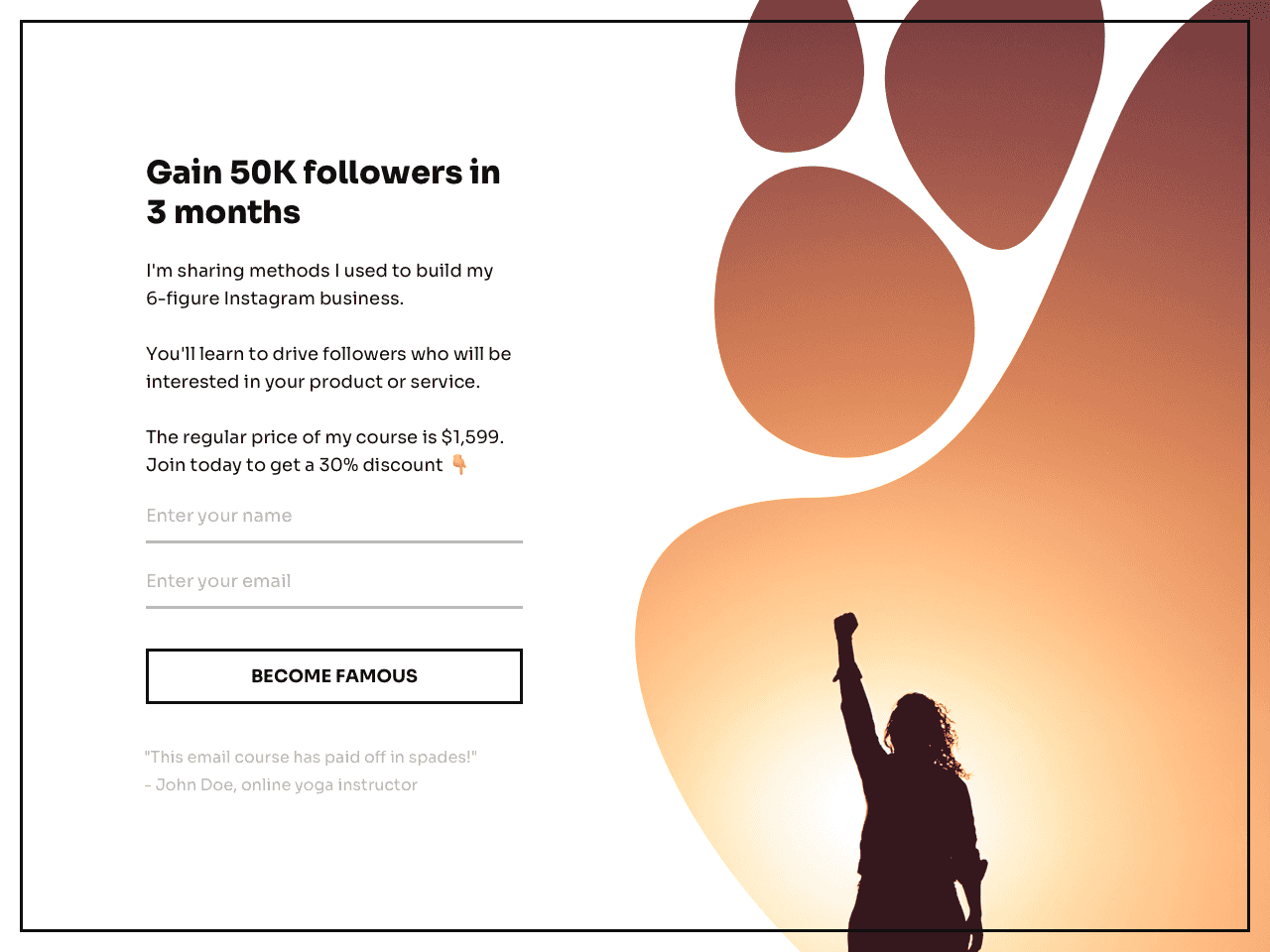Click the 'Gain 50K followers' headline

pyautogui.click(x=323, y=173)
